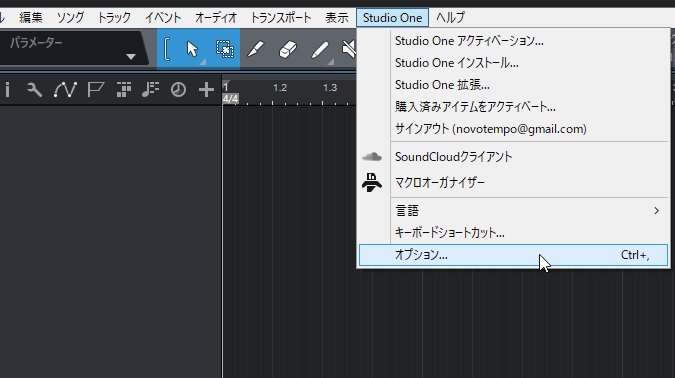Open the トランスポート menu
The image size is (675, 378).
pyautogui.click(x=281, y=18)
